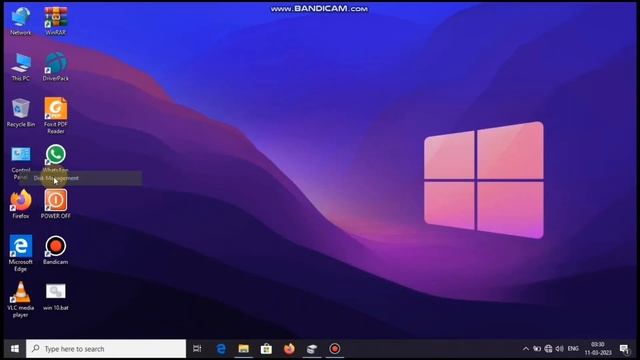Open the Disk Management taskbar app
The width and height of the screenshot is (640, 360).
click(x=312, y=349)
